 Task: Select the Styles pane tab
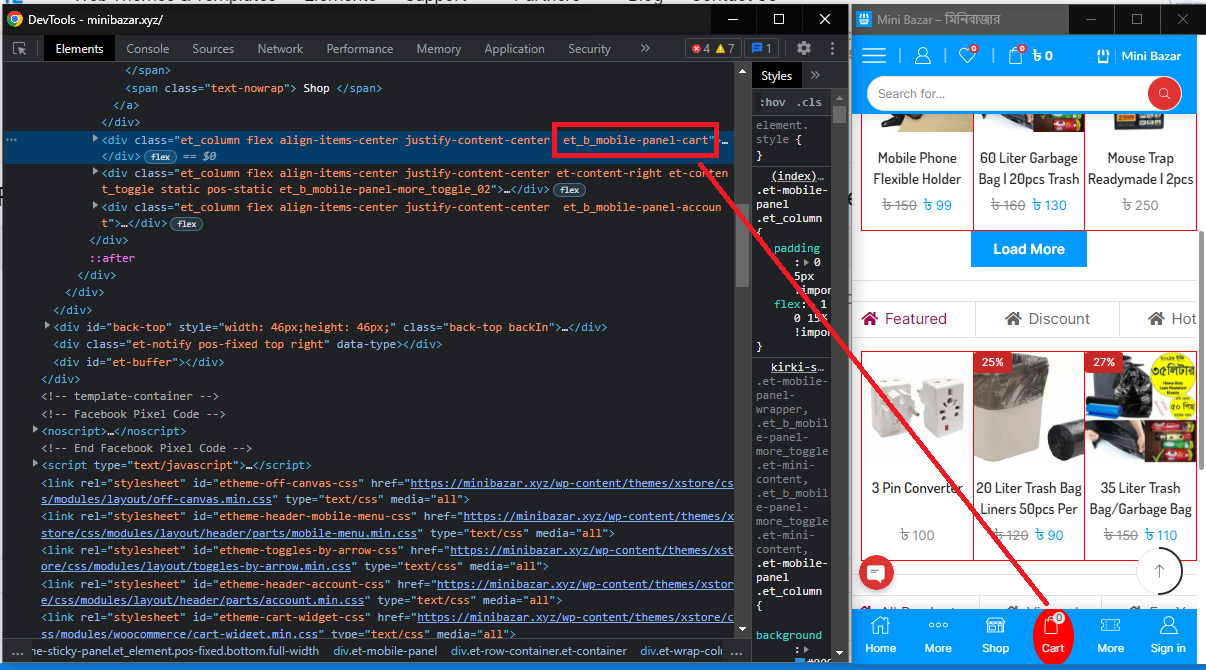tap(776, 75)
